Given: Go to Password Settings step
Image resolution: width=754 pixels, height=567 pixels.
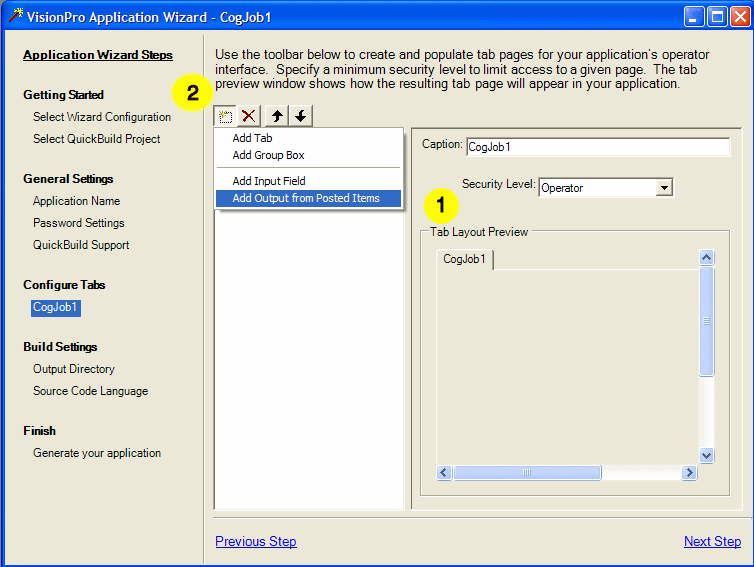Looking at the screenshot, I should point(79,223).
